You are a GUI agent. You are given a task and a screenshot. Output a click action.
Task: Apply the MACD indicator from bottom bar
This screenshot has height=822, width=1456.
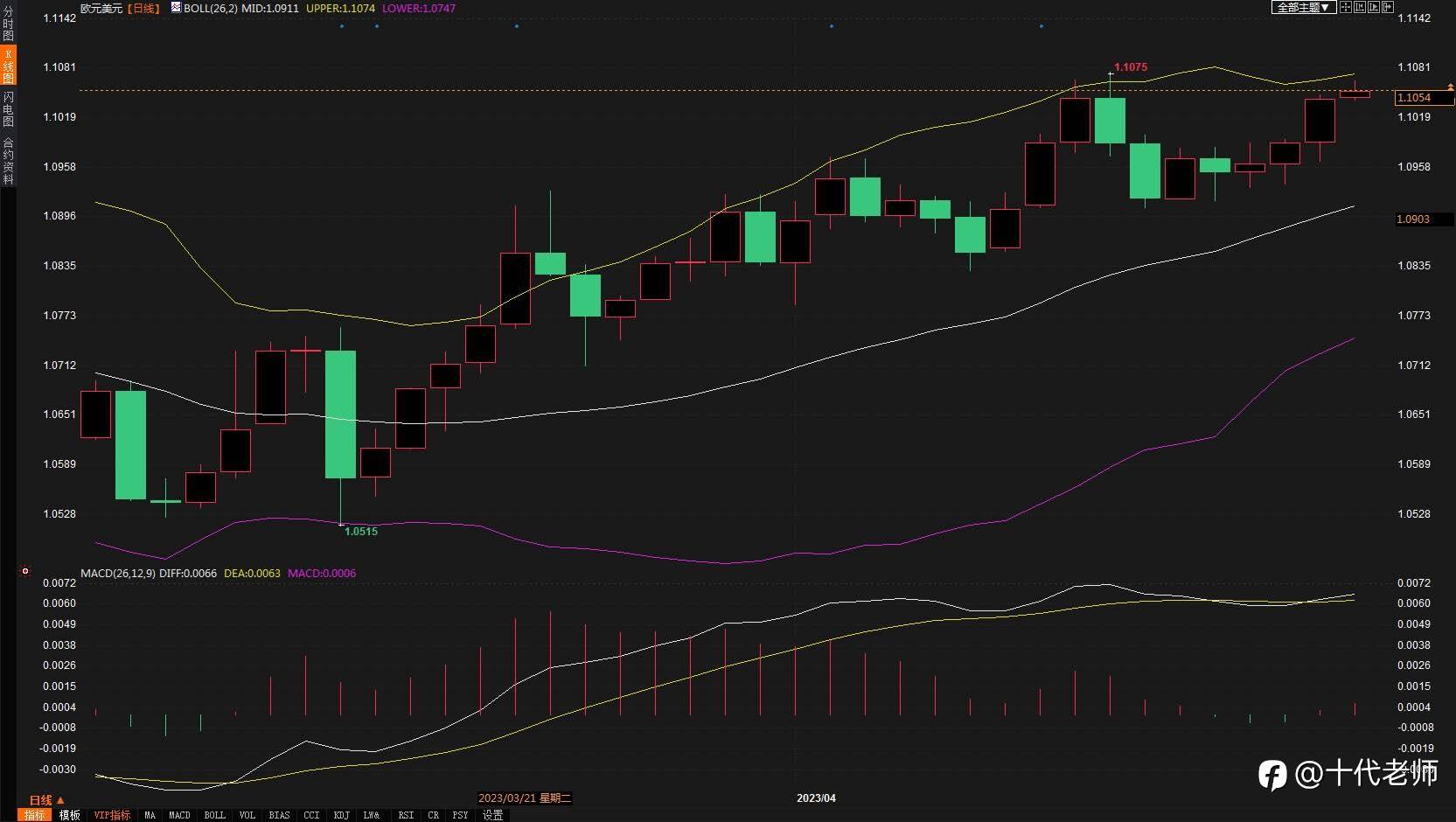179,815
